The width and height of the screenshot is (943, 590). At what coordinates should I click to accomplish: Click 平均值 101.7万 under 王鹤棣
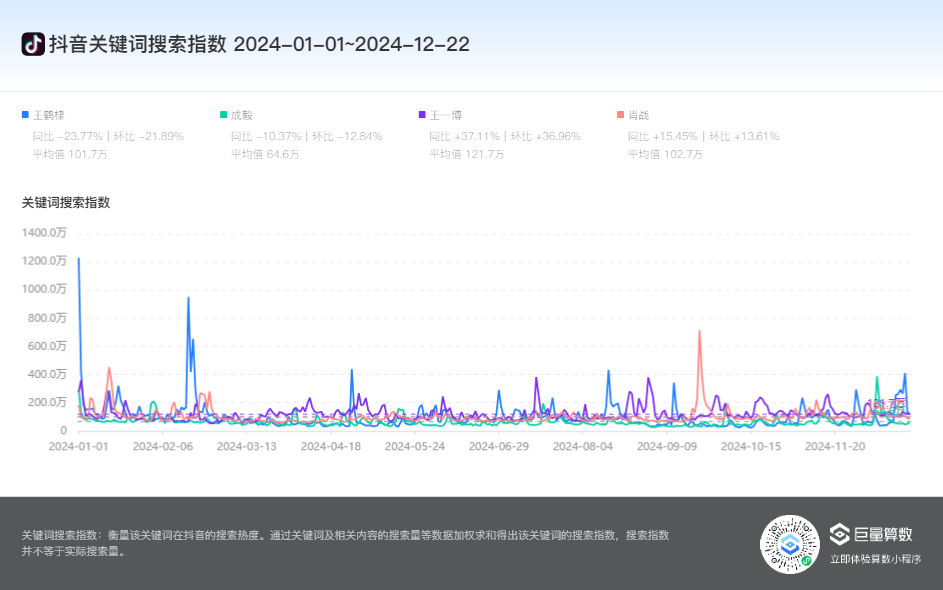(70, 155)
